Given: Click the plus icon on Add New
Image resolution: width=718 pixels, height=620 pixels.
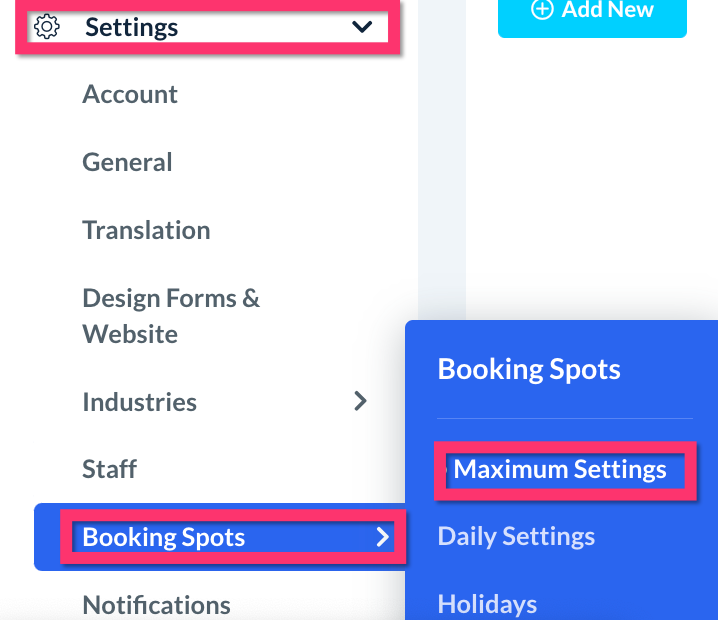Looking at the screenshot, I should pyautogui.click(x=542, y=10).
